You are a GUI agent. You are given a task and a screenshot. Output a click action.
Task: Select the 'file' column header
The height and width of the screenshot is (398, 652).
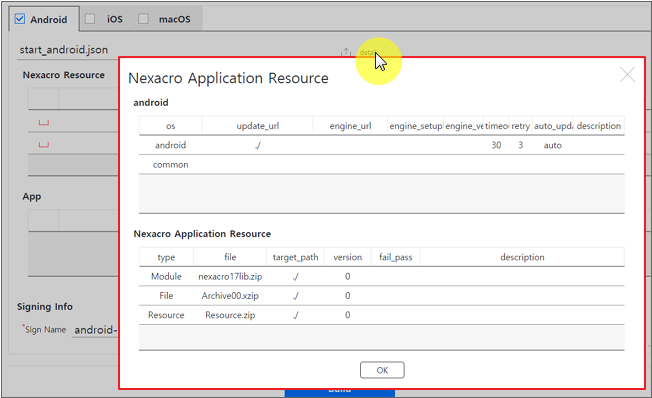pos(230,257)
